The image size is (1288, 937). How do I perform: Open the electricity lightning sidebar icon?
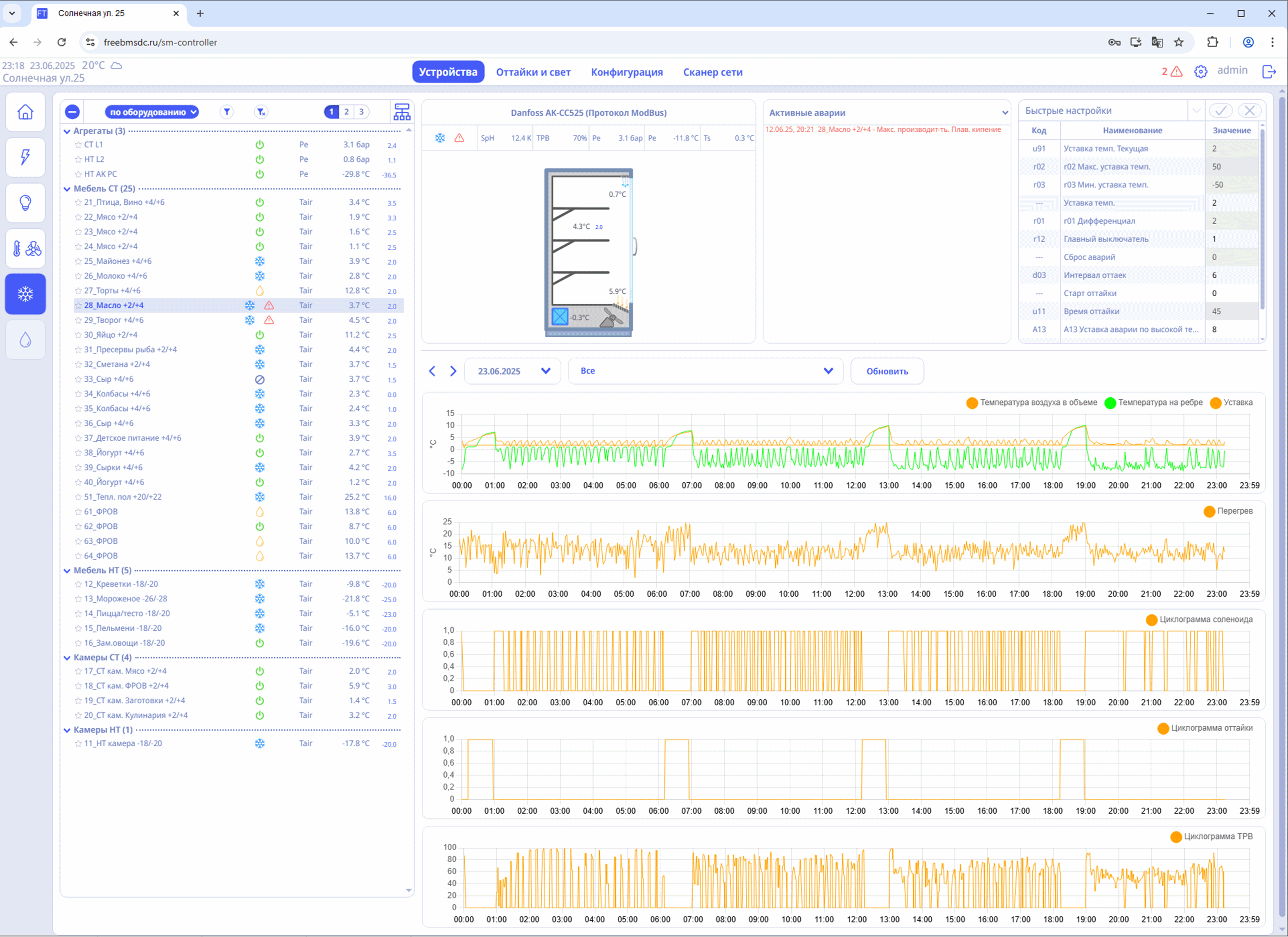point(25,157)
